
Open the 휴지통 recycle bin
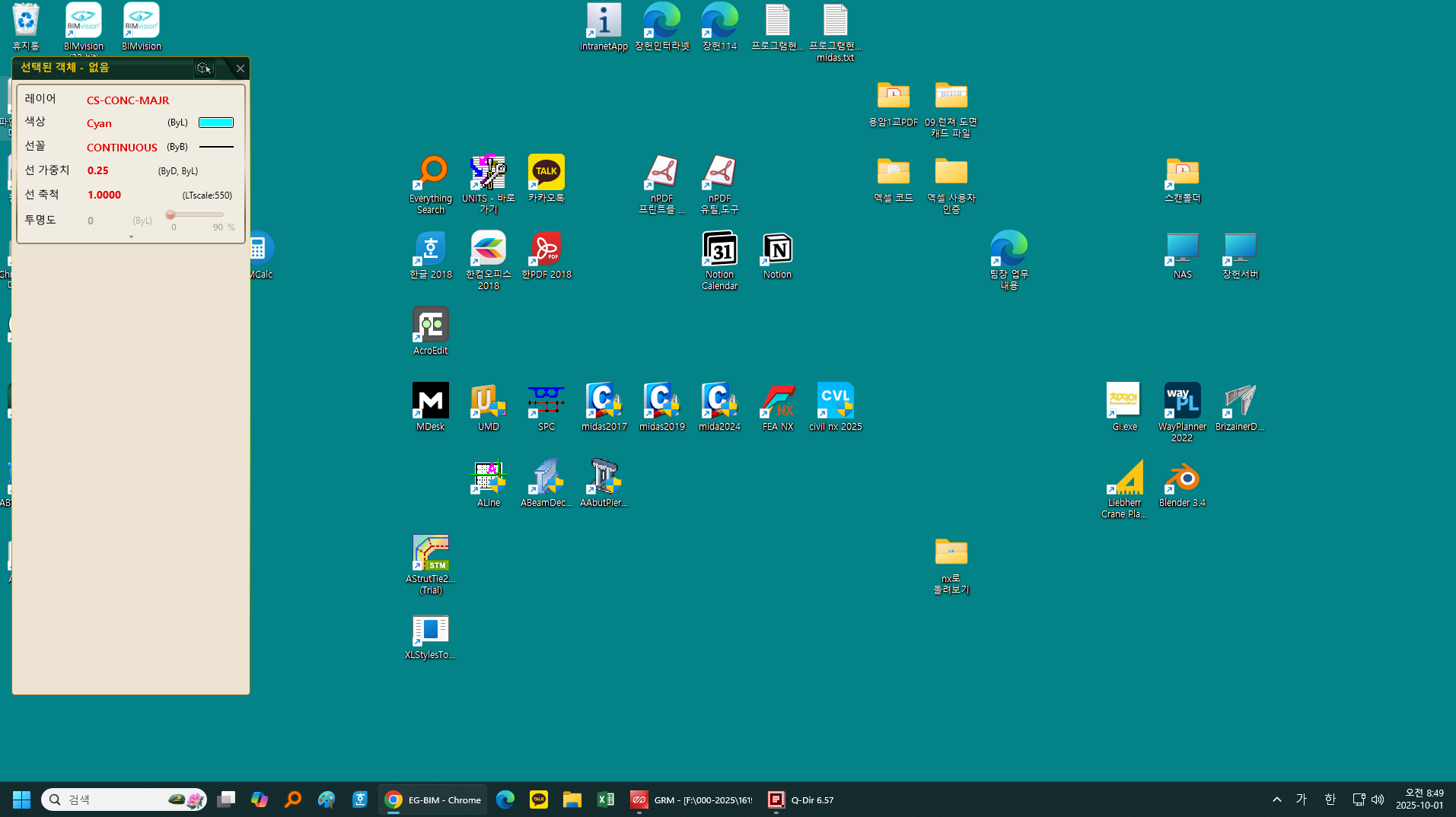coord(26,27)
